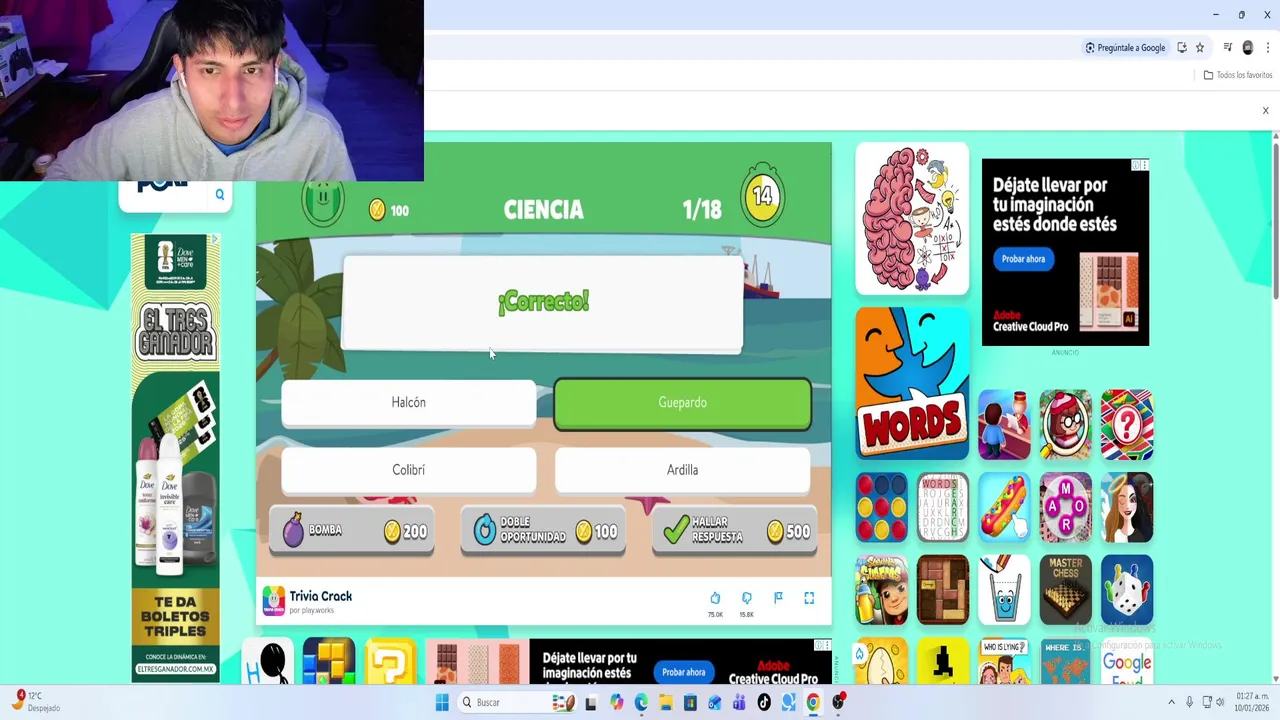1280x720 pixels.
Task: Open the AMOR word puzzle game
Action: (x=1065, y=508)
